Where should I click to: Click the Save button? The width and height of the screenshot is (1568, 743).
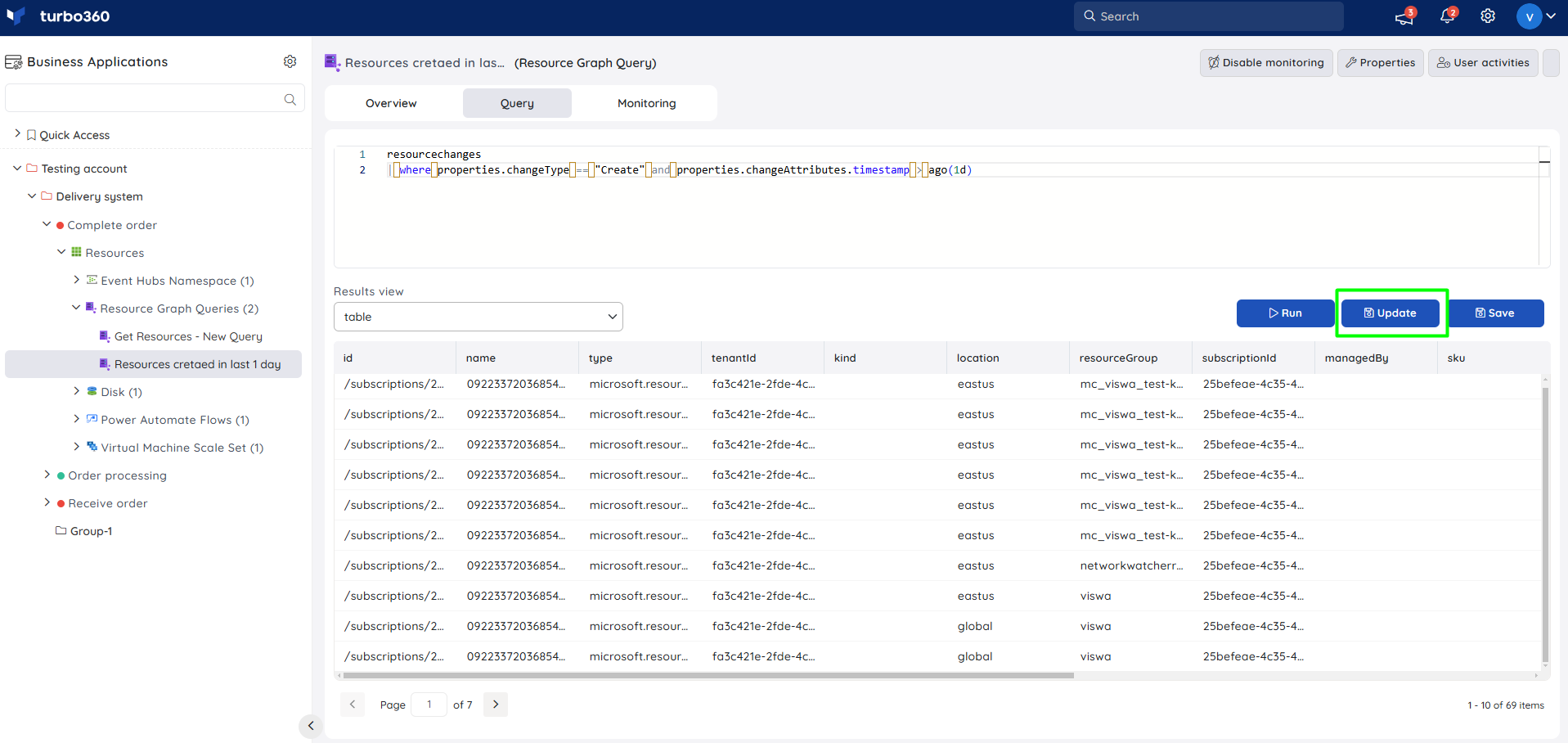pyautogui.click(x=1495, y=313)
